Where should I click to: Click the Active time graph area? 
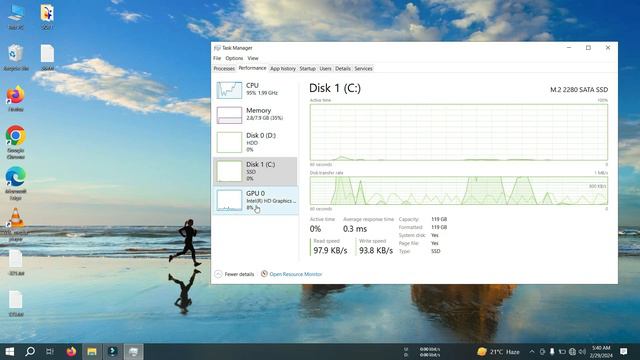click(x=458, y=132)
